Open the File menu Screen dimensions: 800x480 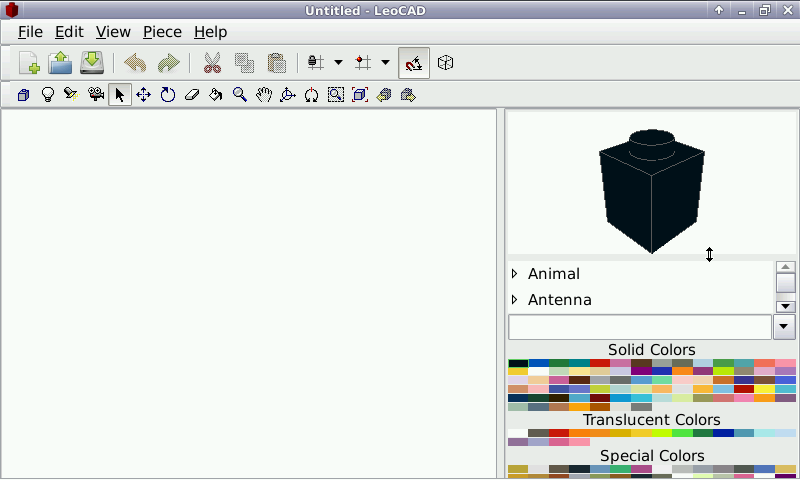(30, 32)
